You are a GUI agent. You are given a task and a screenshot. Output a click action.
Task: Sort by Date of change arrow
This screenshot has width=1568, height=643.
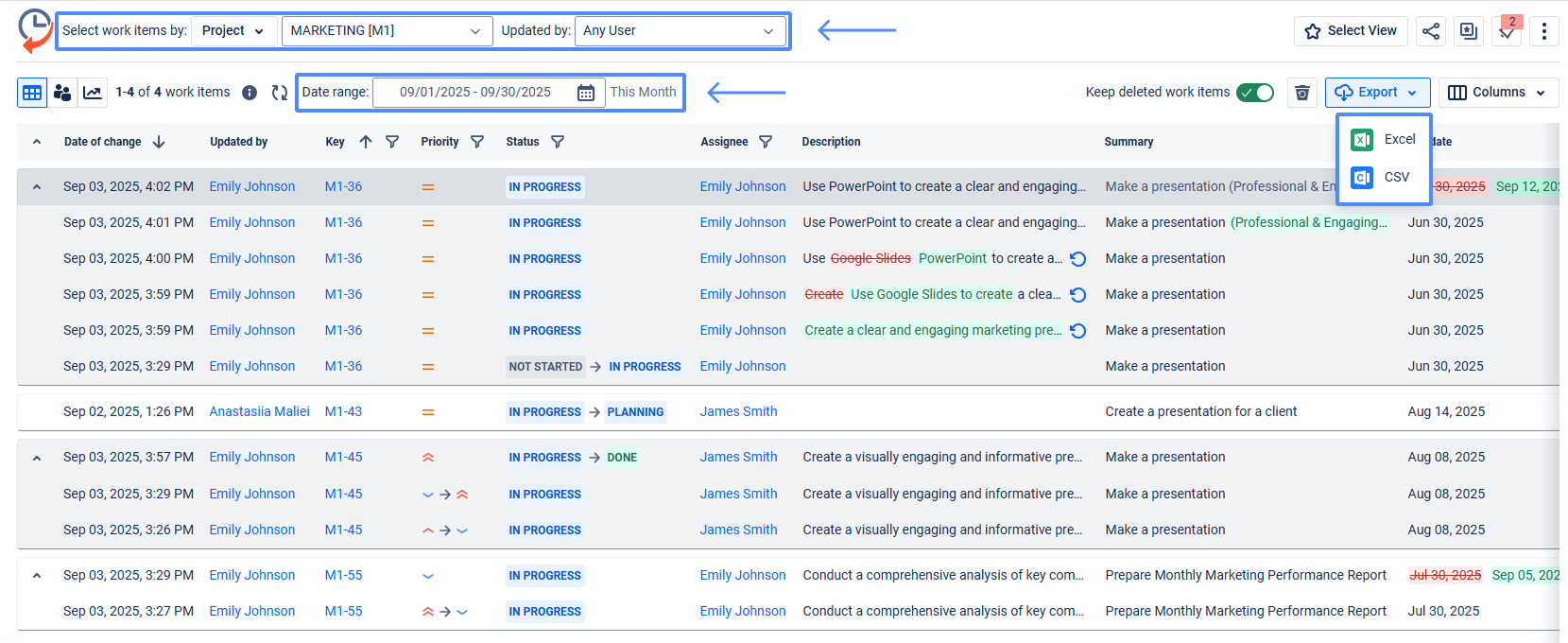tap(159, 142)
